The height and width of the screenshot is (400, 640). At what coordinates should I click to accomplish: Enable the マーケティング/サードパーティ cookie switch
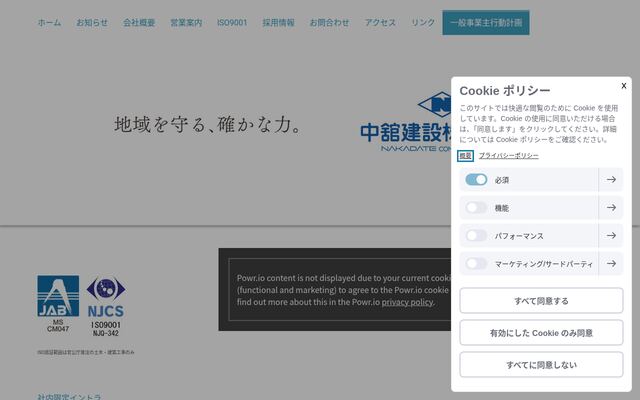476,264
